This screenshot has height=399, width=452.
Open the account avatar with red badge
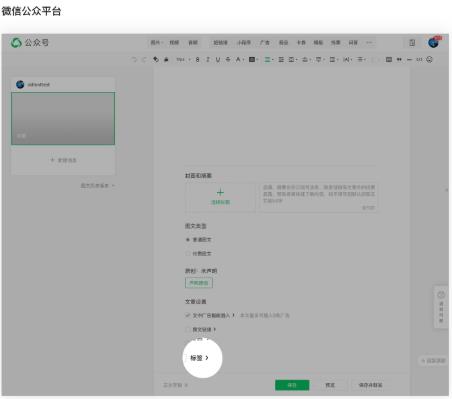pos(434,42)
